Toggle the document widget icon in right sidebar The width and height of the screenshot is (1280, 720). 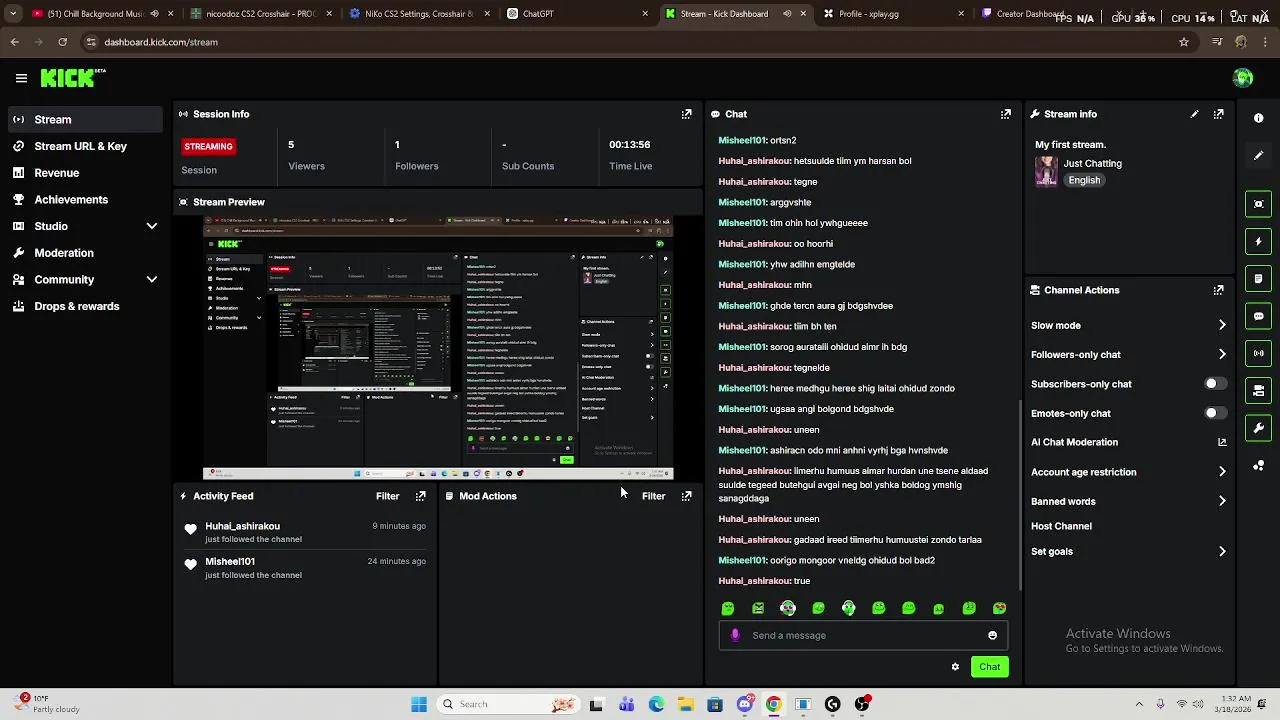[x=1258, y=278]
